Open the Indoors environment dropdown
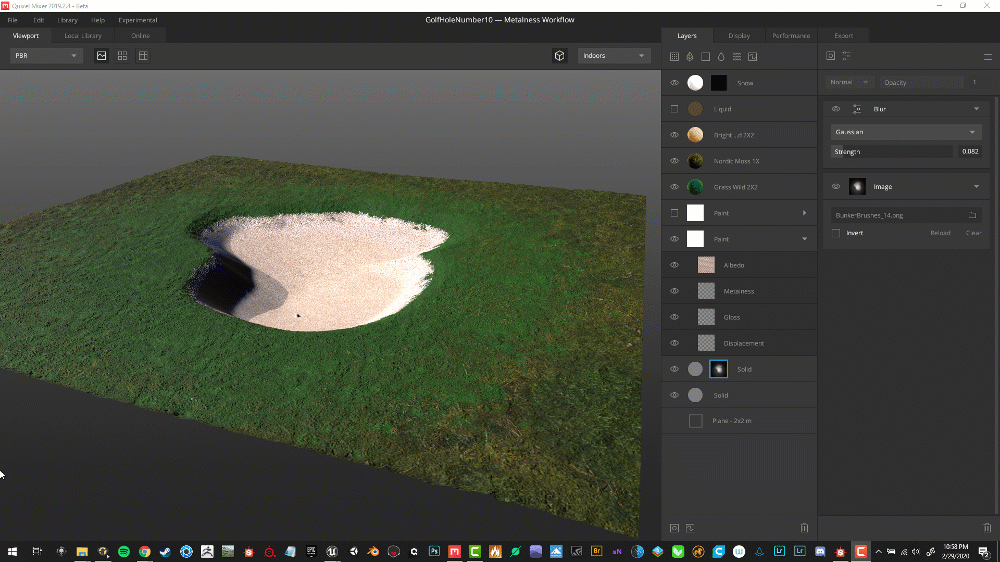This screenshot has width=1000, height=562. click(x=613, y=56)
